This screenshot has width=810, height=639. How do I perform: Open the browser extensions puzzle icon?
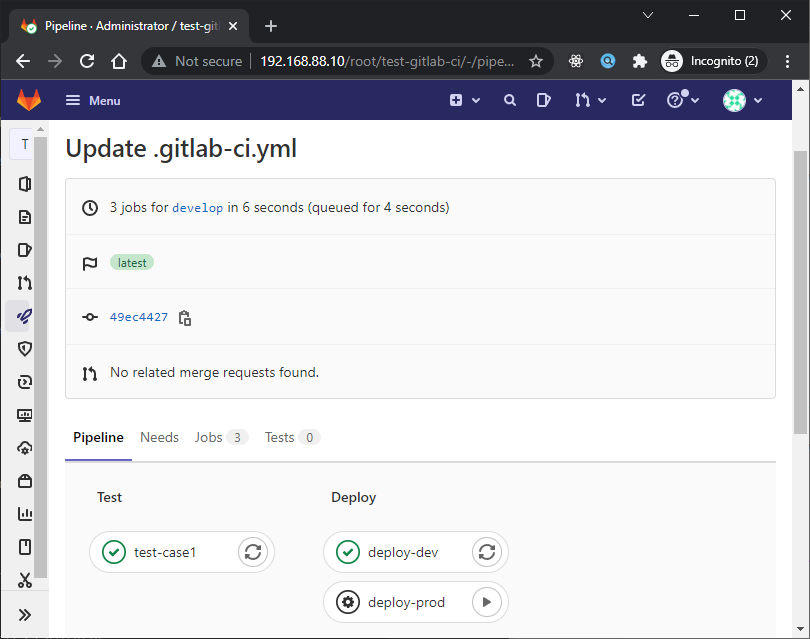pyautogui.click(x=640, y=61)
